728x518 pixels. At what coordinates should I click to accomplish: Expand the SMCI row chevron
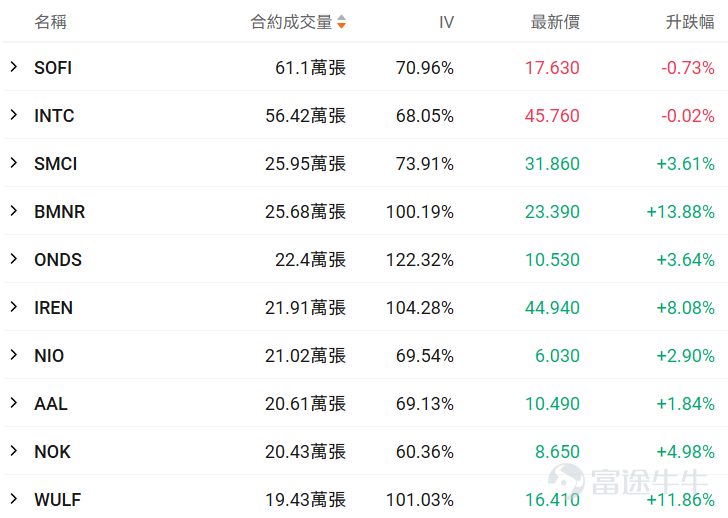pos(14,163)
